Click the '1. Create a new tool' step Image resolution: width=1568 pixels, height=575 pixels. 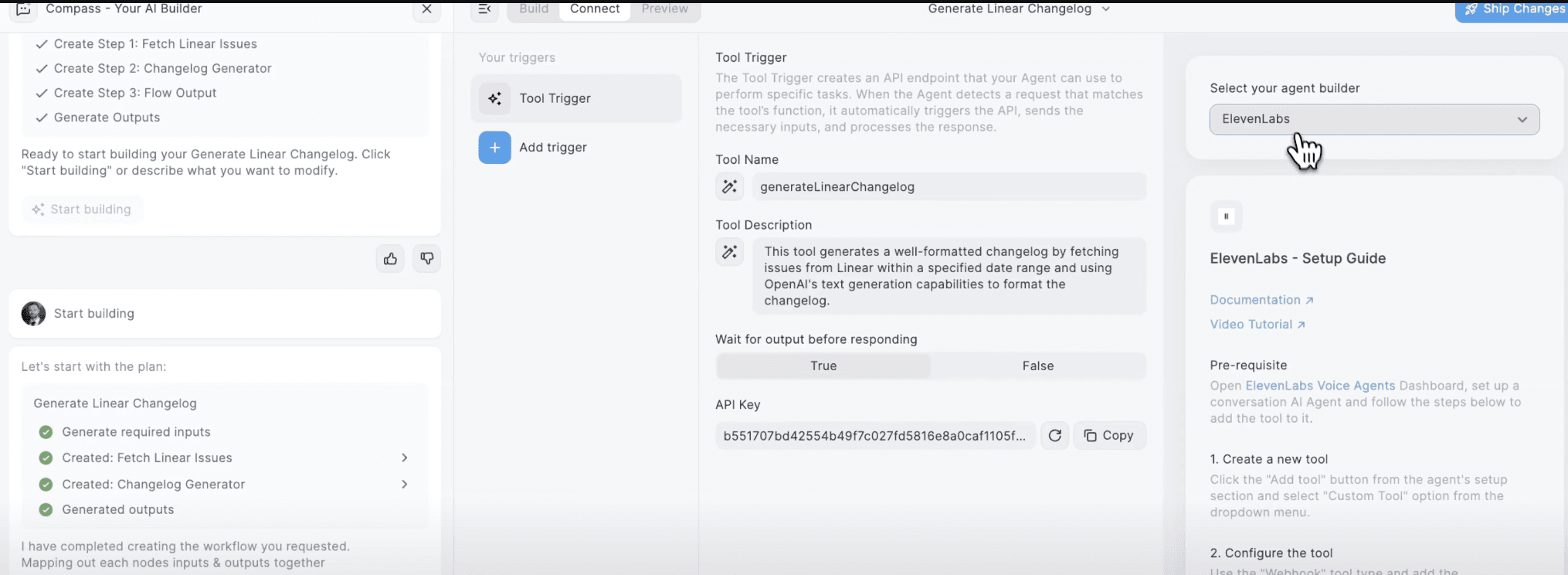pyautogui.click(x=1269, y=460)
